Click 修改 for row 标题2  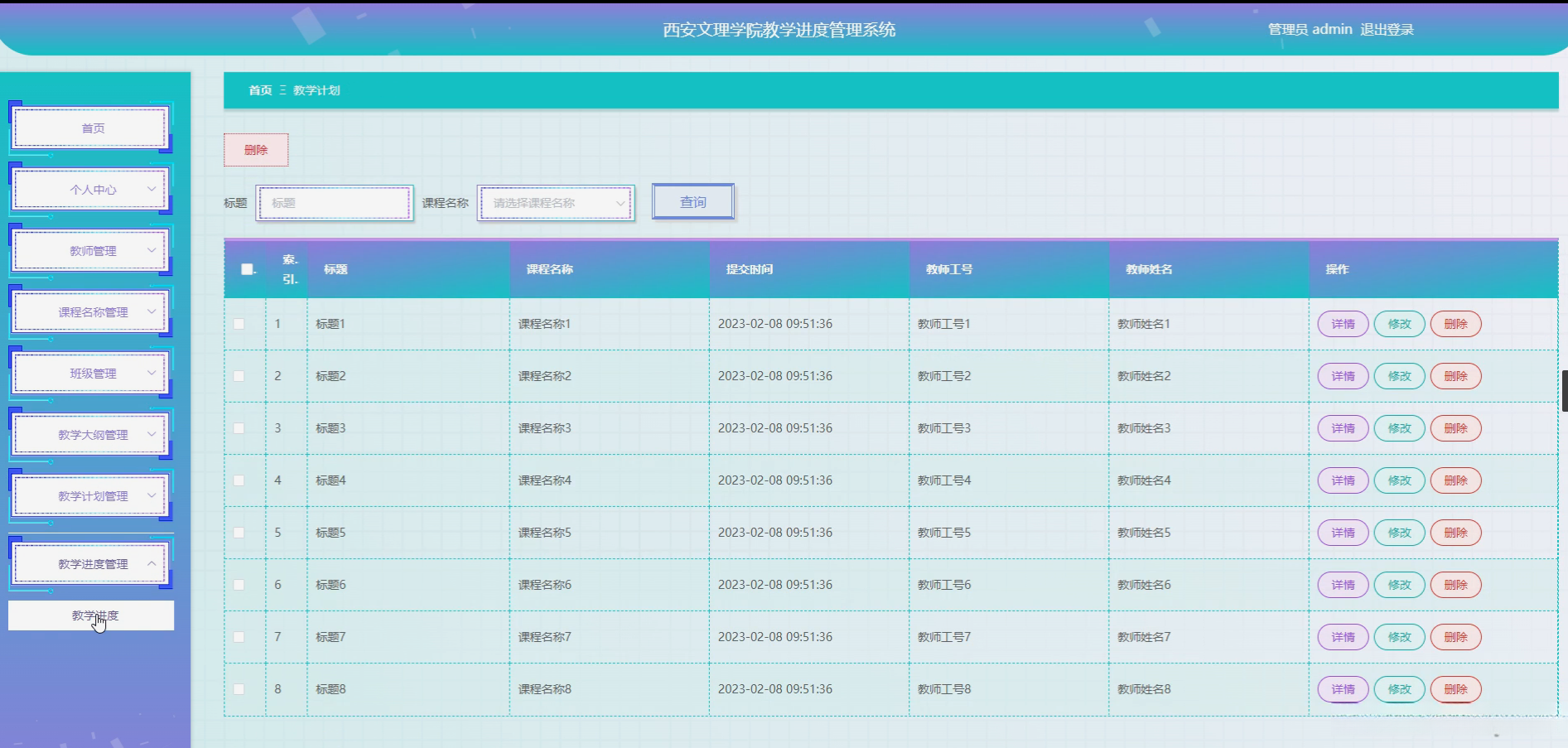coord(1399,376)
